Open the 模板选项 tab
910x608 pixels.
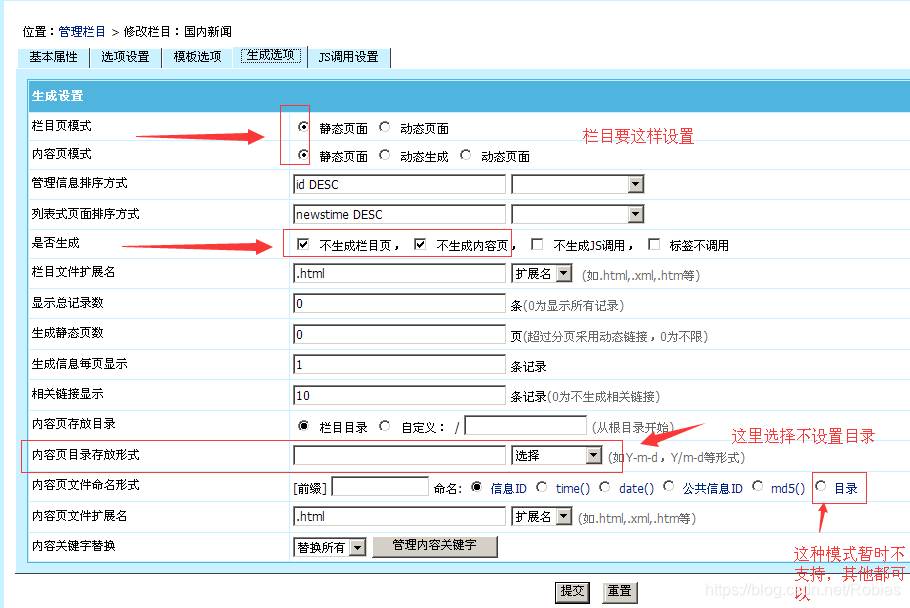click(x=197, y=57)
